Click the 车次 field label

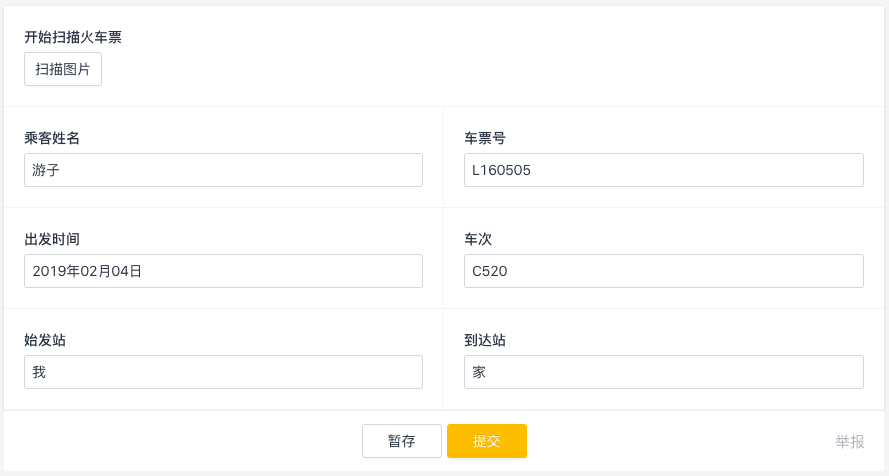tap(478, 239)
